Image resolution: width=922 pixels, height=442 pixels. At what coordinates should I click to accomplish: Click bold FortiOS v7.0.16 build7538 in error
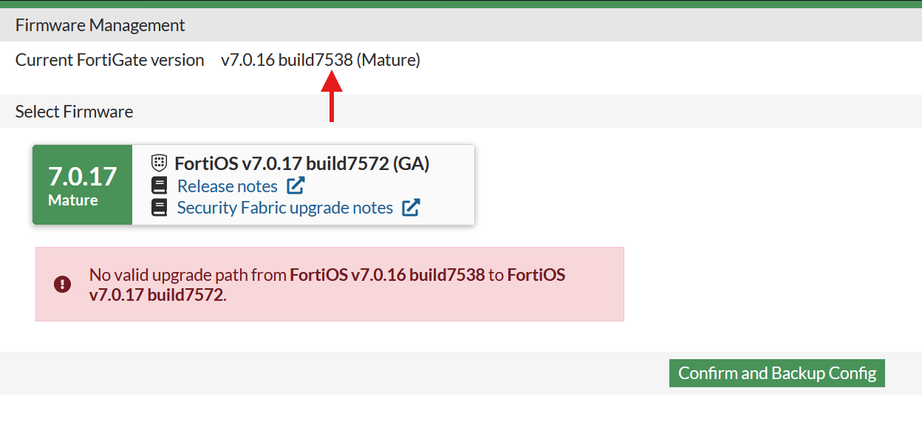point(388,275)
